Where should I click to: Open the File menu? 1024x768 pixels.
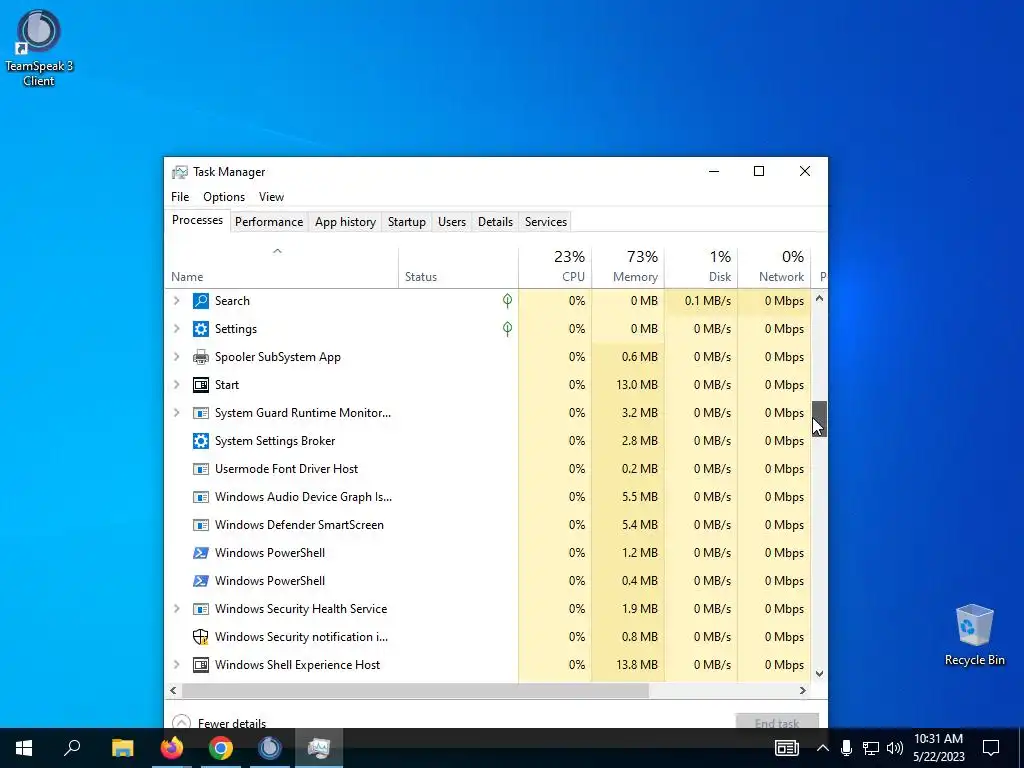click(x=180, y=197)
